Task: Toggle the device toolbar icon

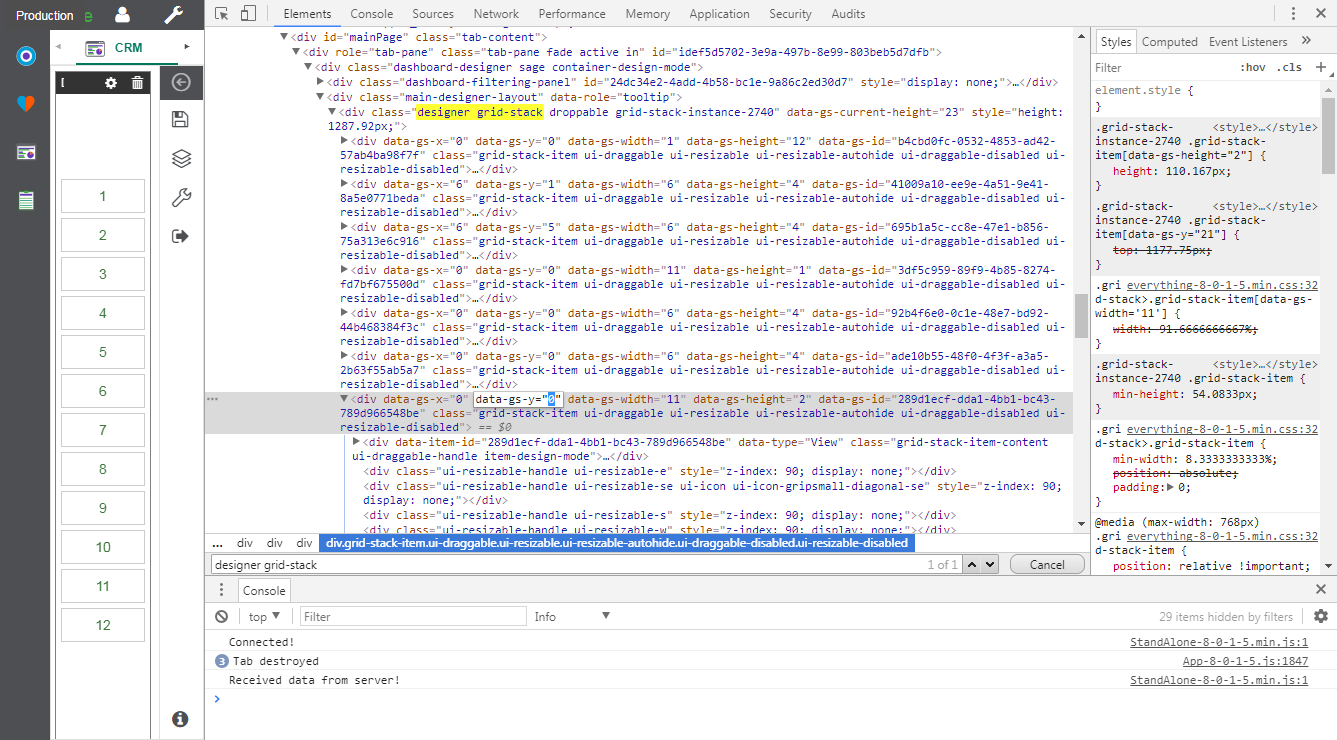Action: (x=248, y=13)
